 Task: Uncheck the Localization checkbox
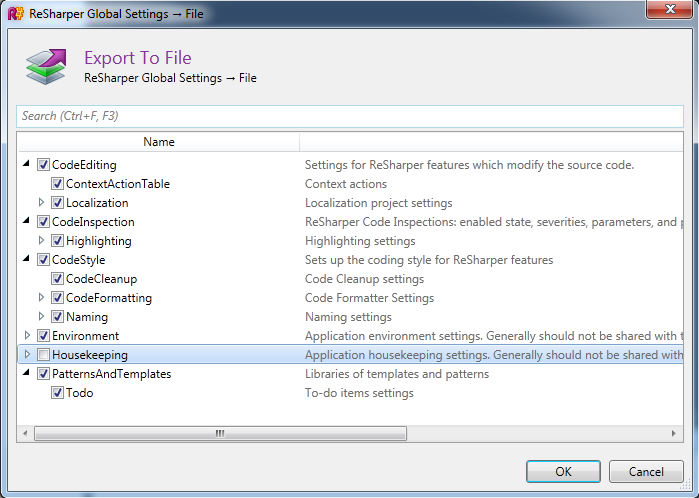pyautogui.click(x=57, y=203)
